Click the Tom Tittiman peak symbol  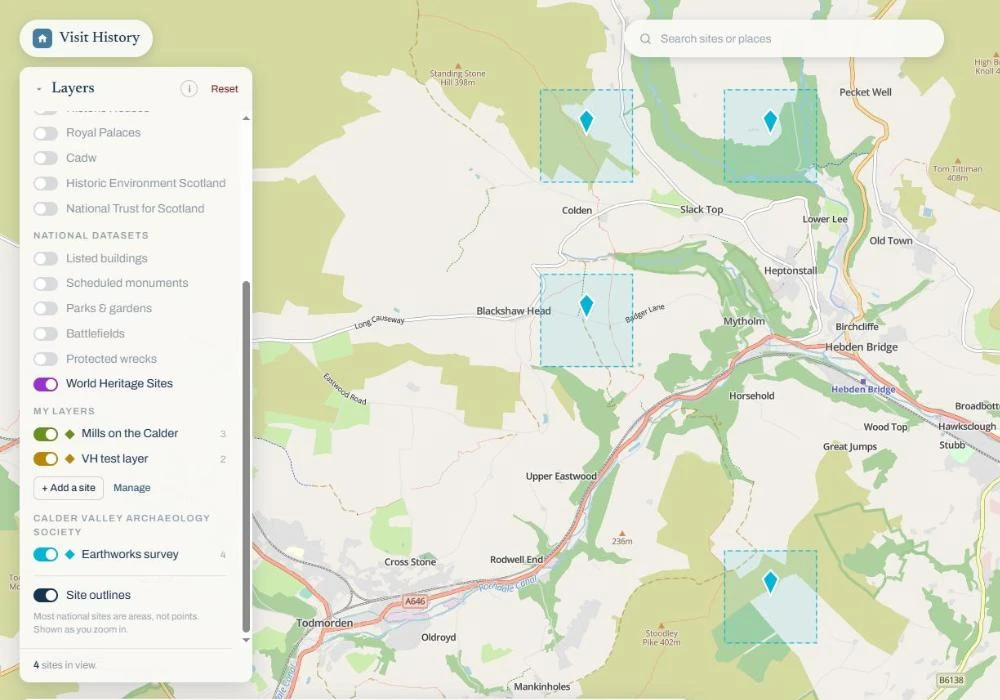pos(957,161)
